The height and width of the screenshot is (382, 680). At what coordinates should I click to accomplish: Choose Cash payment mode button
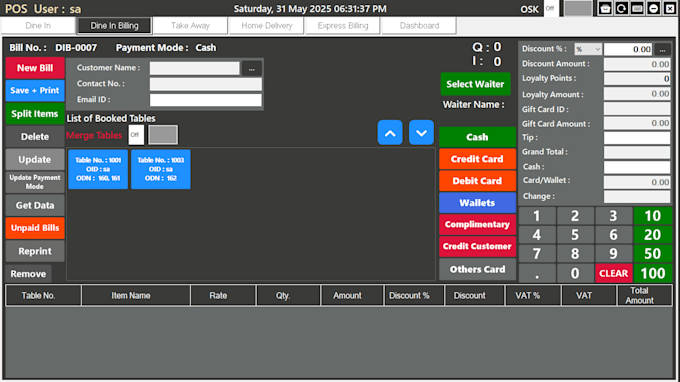[477, 137]
